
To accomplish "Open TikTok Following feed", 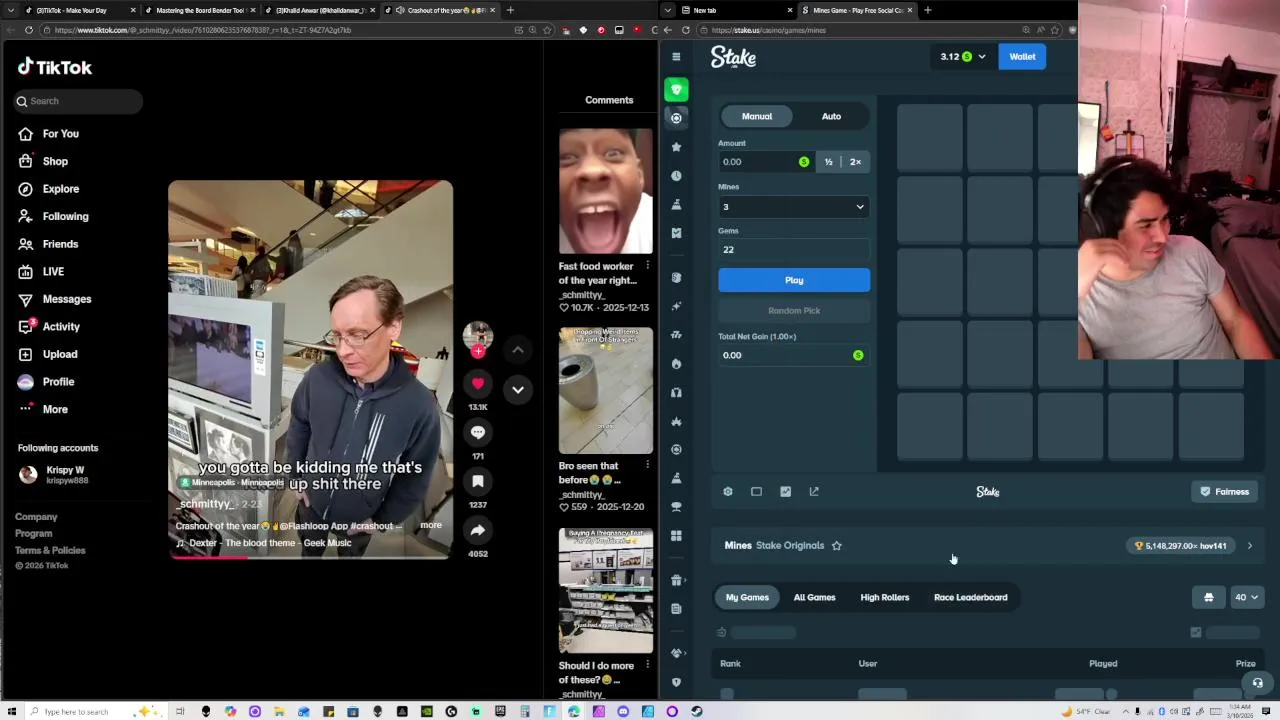I will (x=54, y=216).
